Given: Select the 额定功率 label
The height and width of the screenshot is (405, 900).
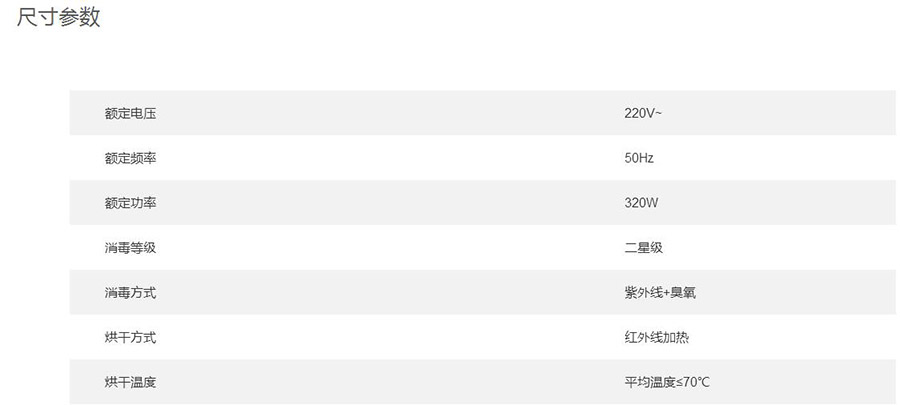Looking at the screenshot, I should [x=130, y=203].
